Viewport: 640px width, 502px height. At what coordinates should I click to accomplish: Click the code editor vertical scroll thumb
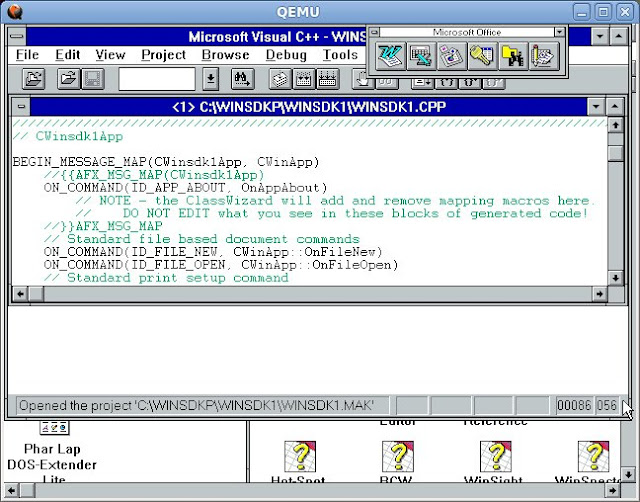click(x=616, y=153)
